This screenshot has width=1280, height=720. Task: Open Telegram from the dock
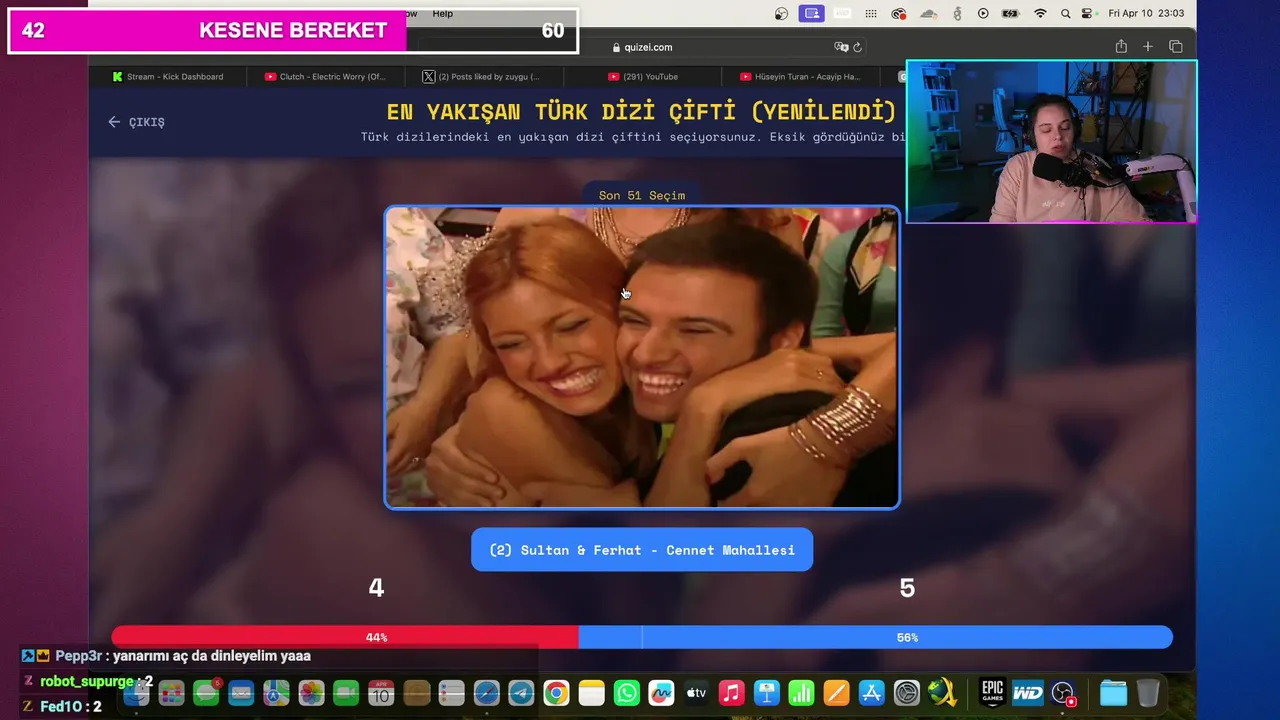tap(521, 692)
